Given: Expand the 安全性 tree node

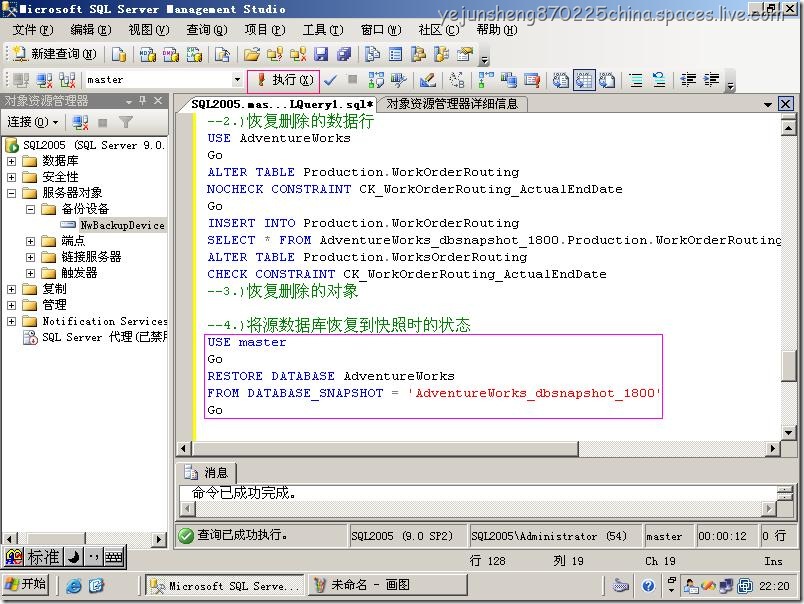Looking at the screenshot, I should (11, 177).
